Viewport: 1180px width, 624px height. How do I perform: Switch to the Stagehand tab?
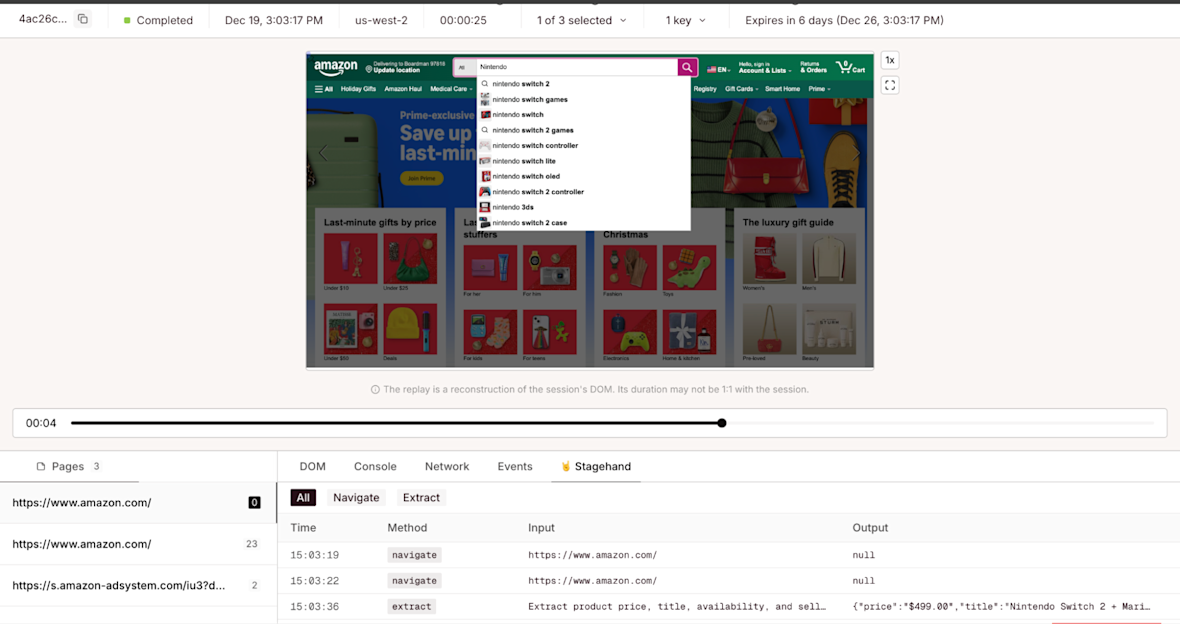[595, 467]
